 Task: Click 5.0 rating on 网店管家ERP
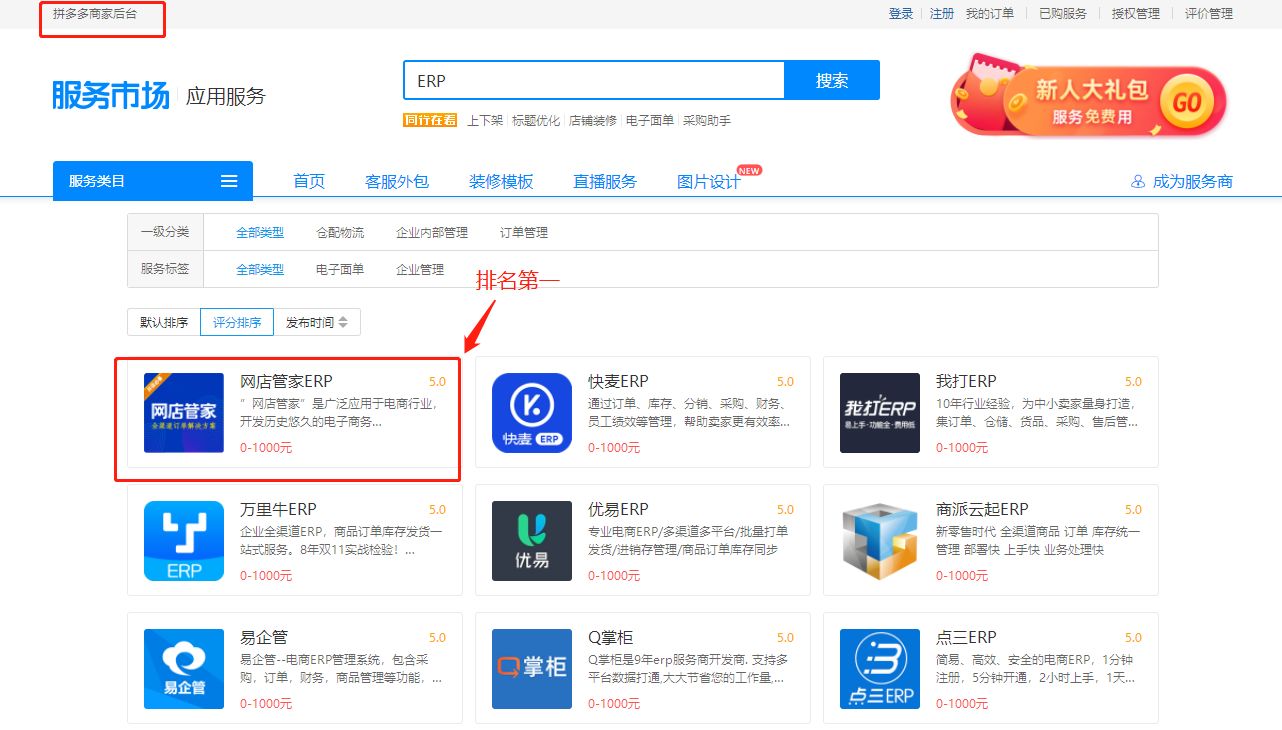pos(437,382)
